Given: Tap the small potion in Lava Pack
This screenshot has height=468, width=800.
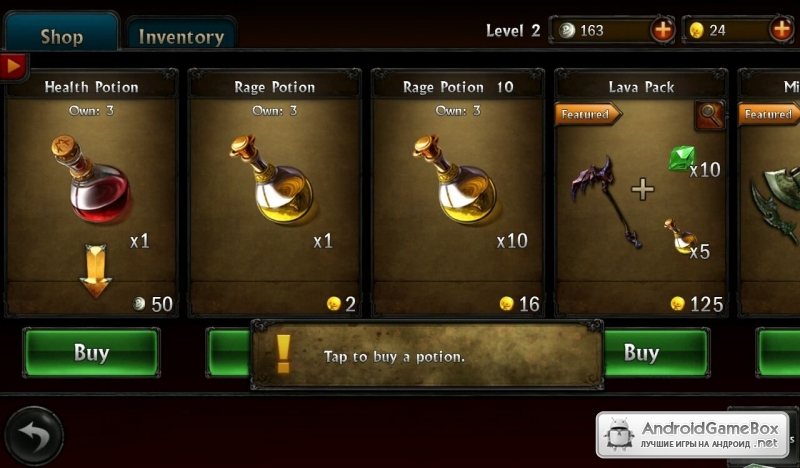Looking at the screenshot, I should point(680,236).
